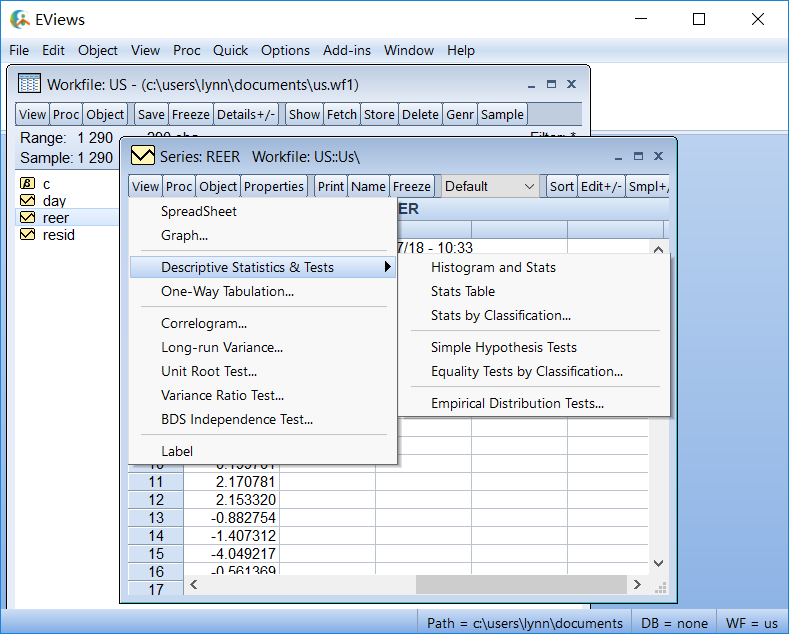This screenshot has width=789, height=634.
Task: Select Simple Hypothesis Tests submenu item
Action: pyautogui.click(x=534, y=347)
